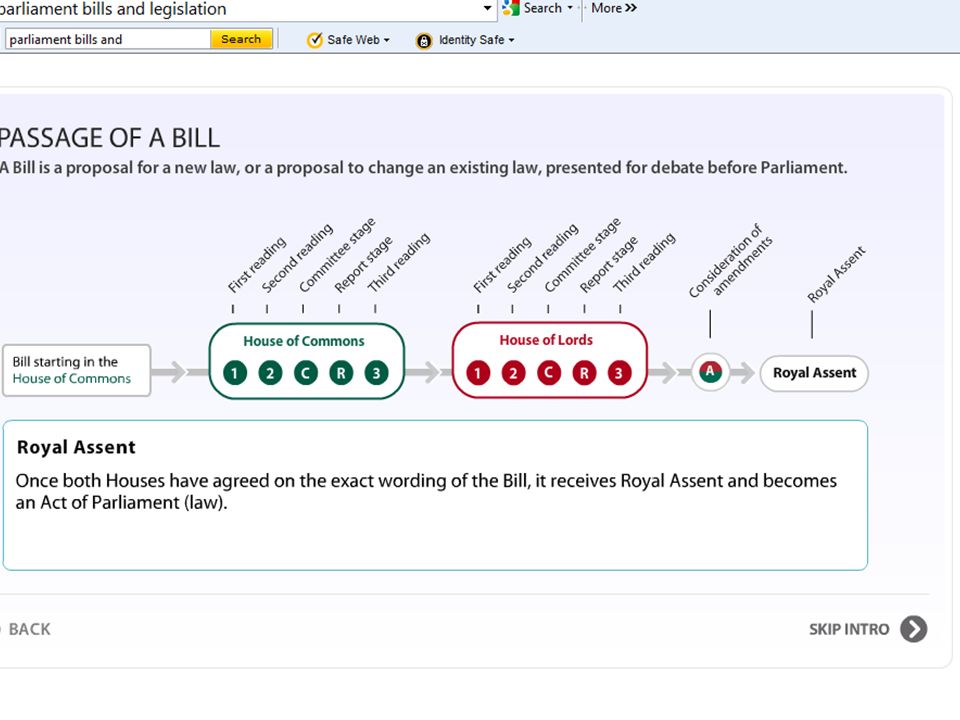Open the More toolbar overflow menu
Viewport: 960px width, 720px height.
(x=613, y=8)
